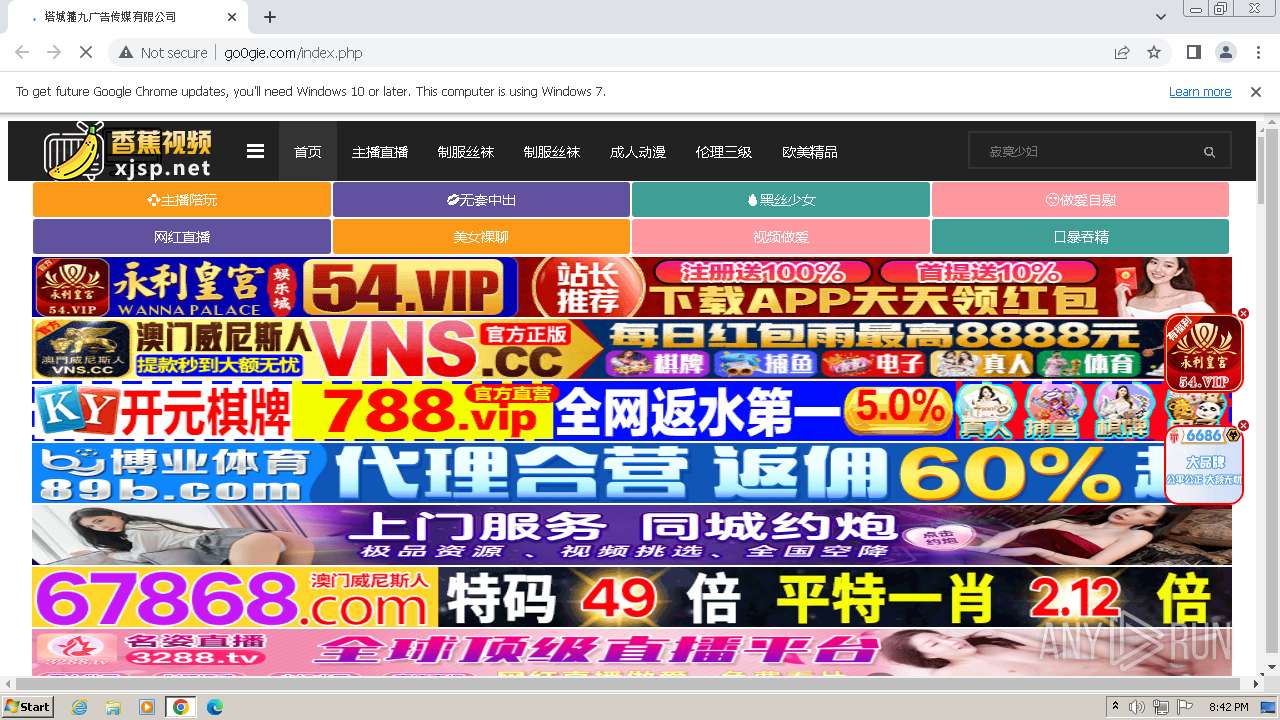
Task: Bookmark this tab with the star
Action: pyautogui.click(x=1154, y=52)
